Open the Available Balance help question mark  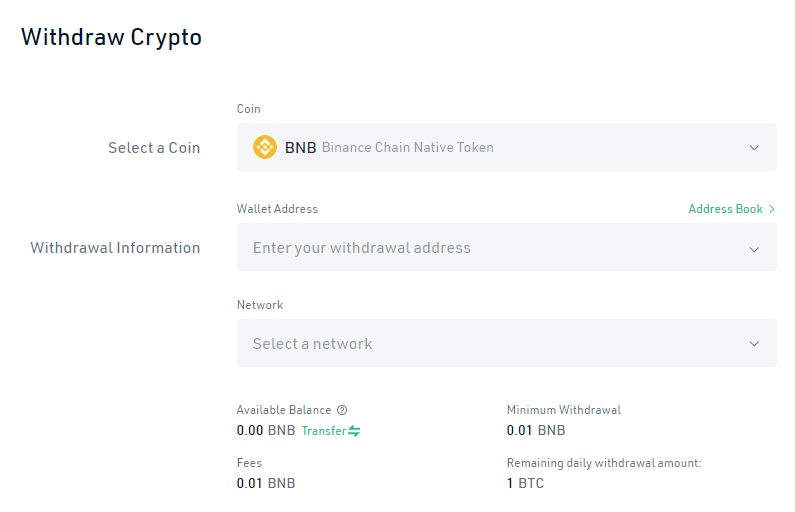[x=342, y=410]
